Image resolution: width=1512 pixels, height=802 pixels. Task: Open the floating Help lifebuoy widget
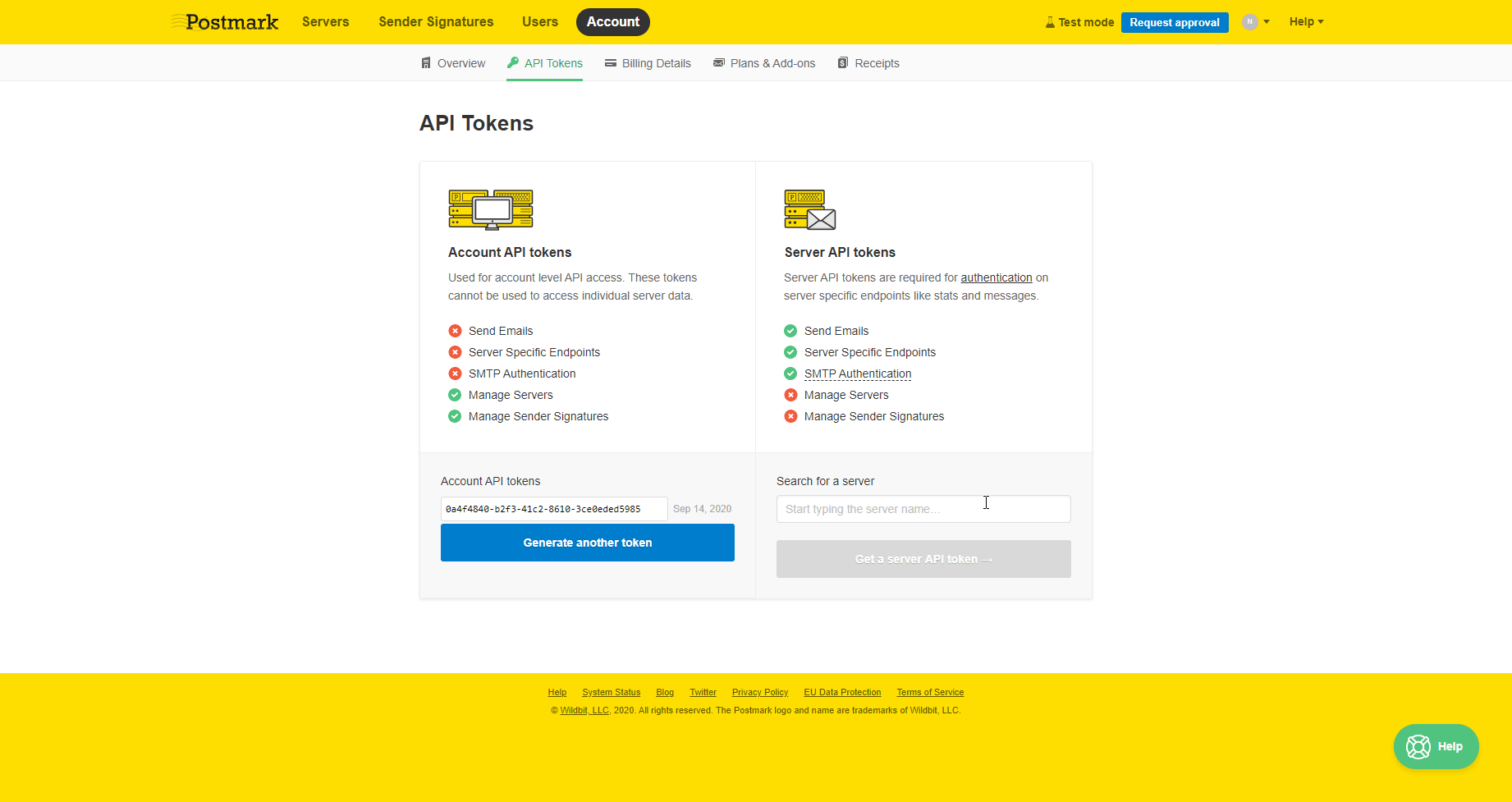pos(1436,746)
